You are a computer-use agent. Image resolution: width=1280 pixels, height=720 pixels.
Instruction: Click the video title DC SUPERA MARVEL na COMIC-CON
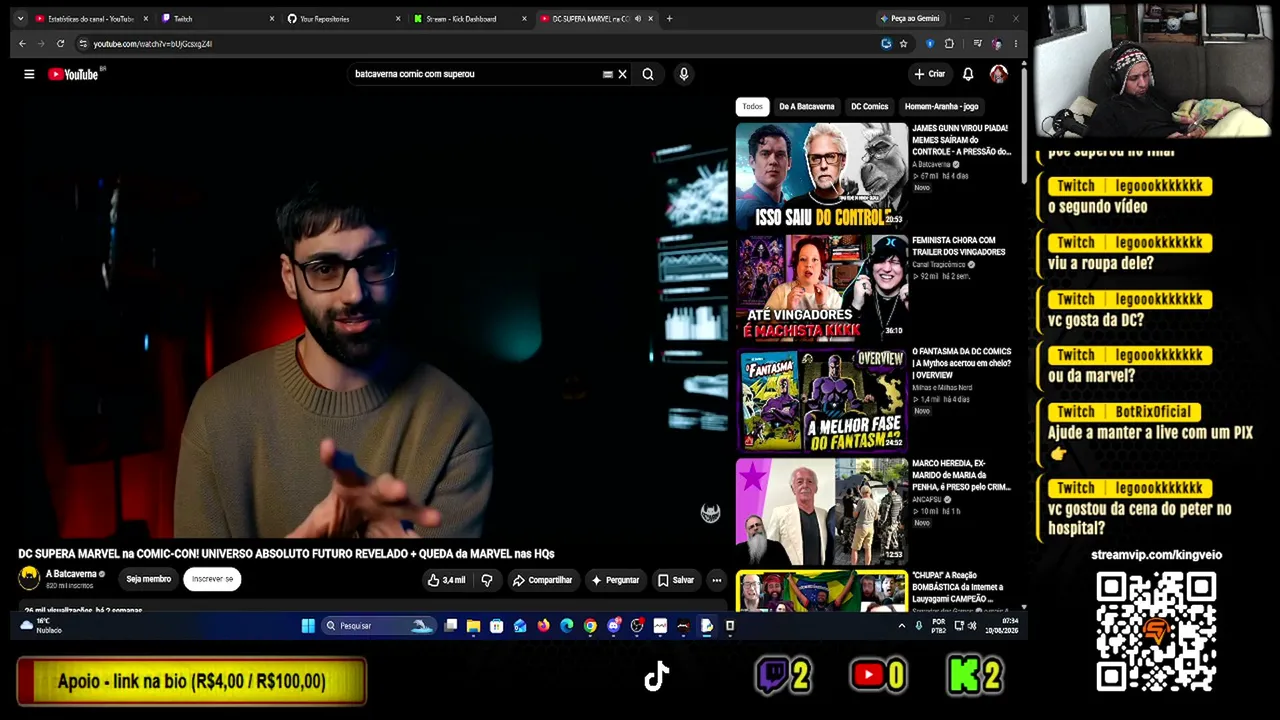coord(286,553)
